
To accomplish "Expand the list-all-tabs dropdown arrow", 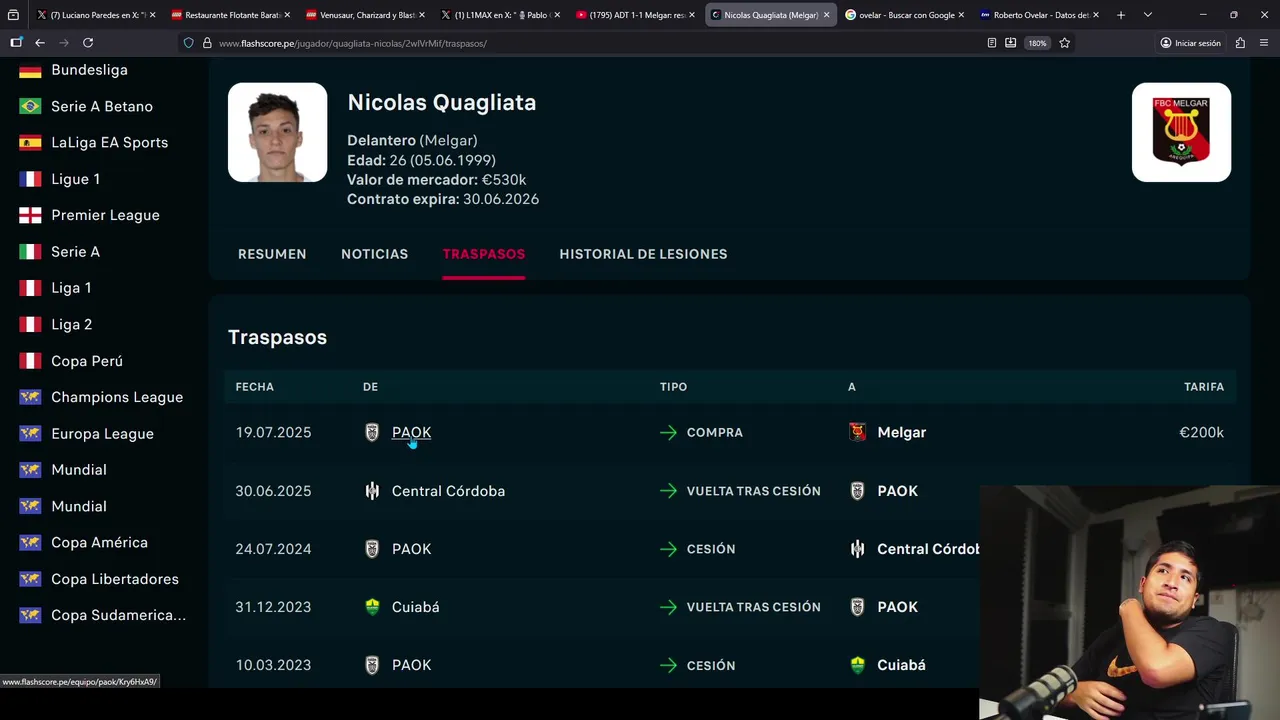I will (1147, 15).
